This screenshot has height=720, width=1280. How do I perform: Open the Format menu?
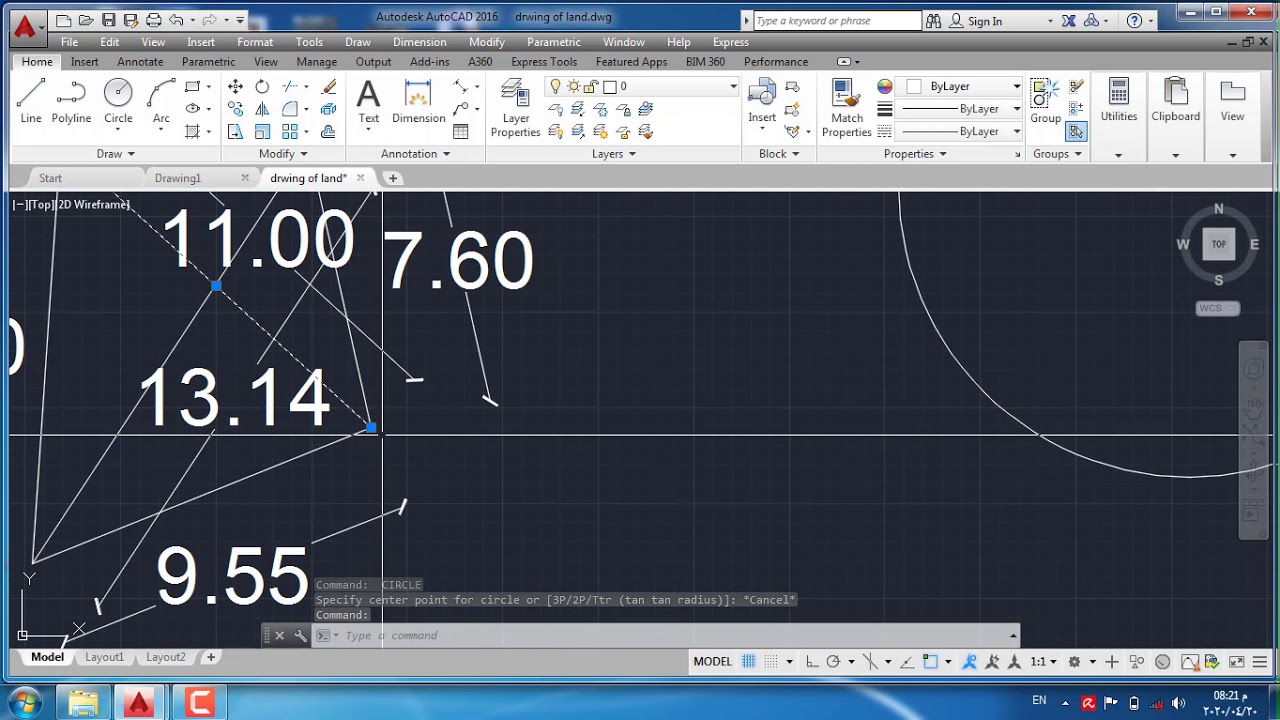pyautogui.click(x=255, y=42)
